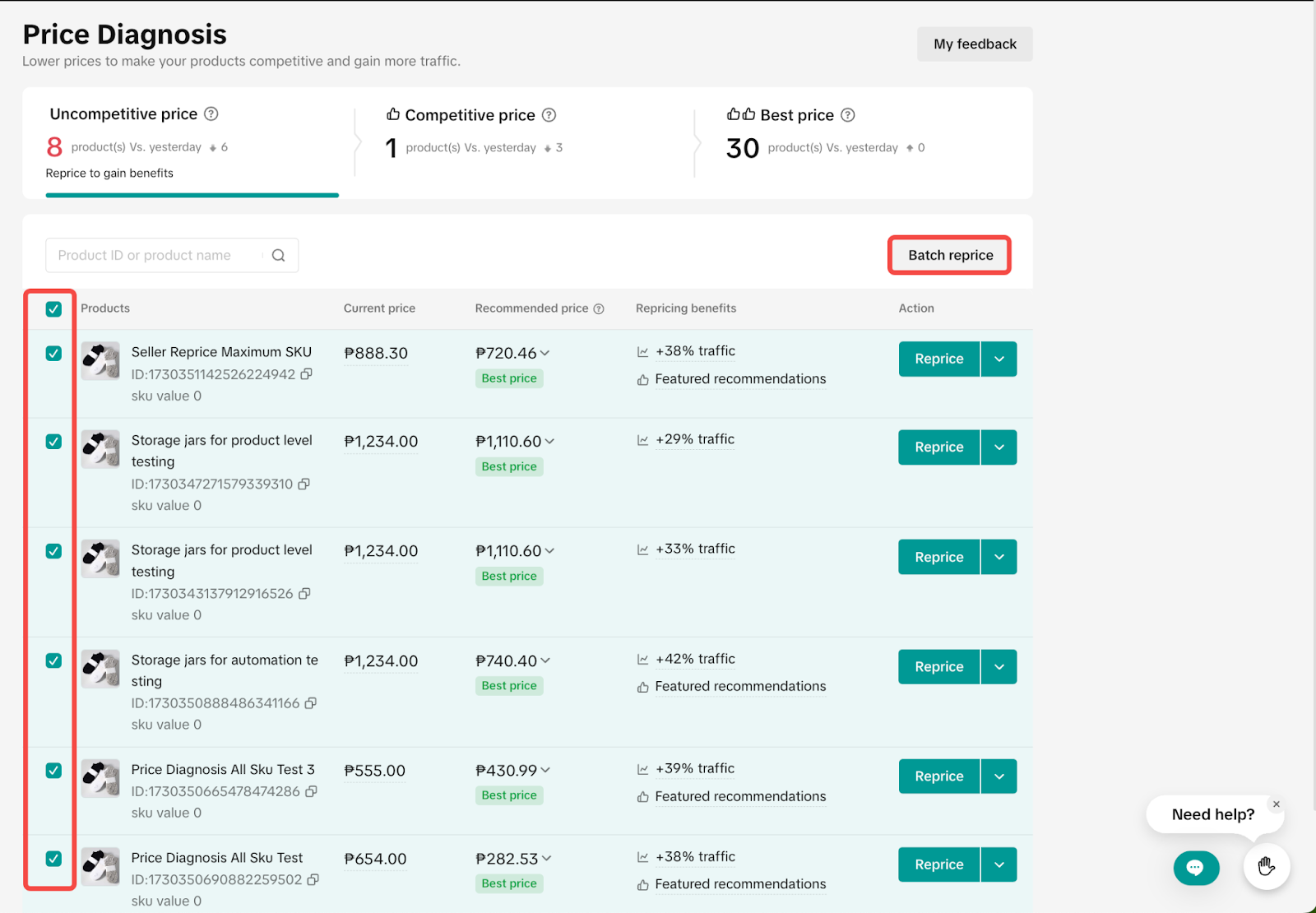
Task: Click the Uncompetitive price progress bar
Action: (x=192, y=195)
